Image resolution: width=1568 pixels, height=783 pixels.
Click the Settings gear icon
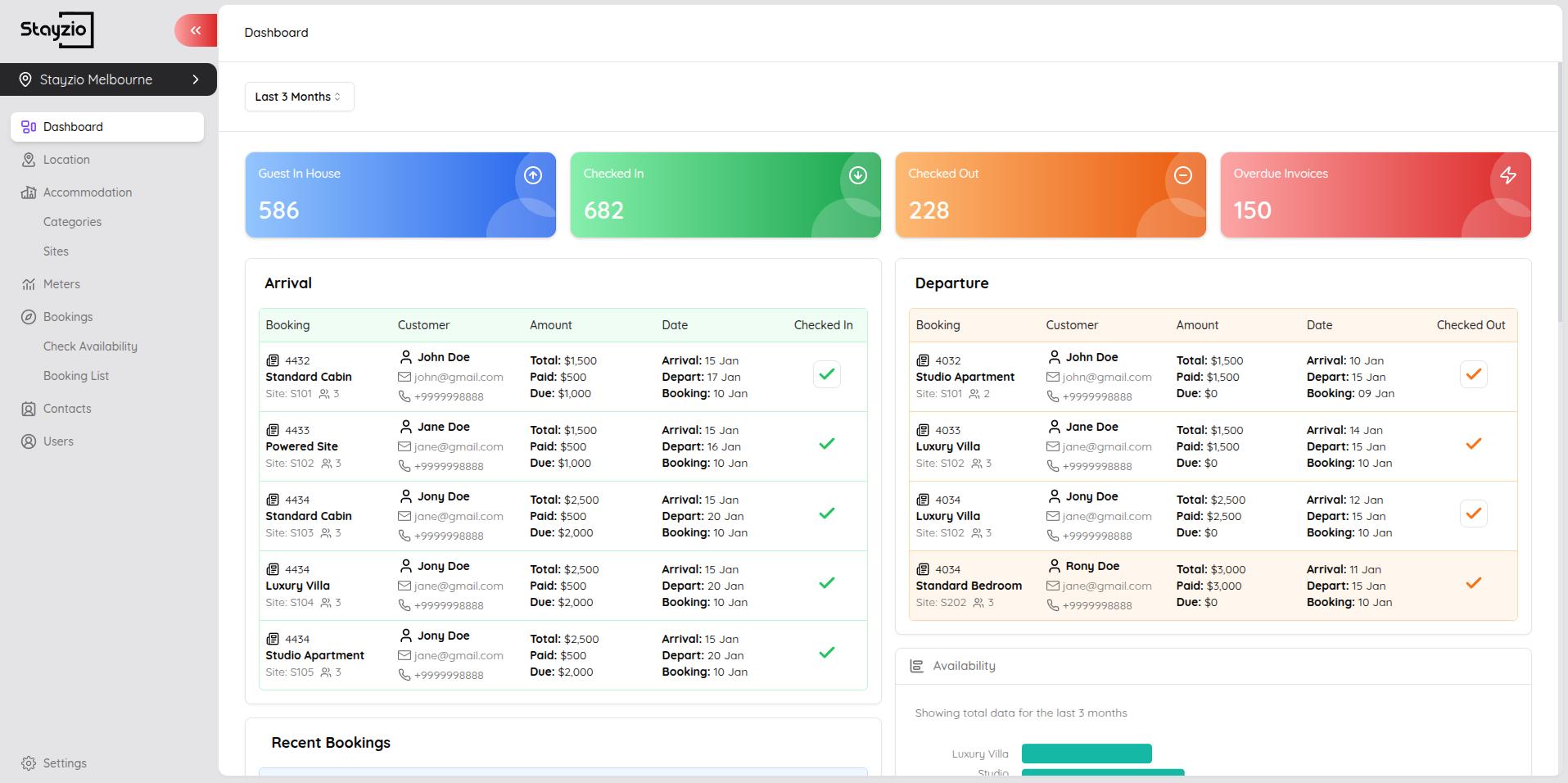(29, 763)
